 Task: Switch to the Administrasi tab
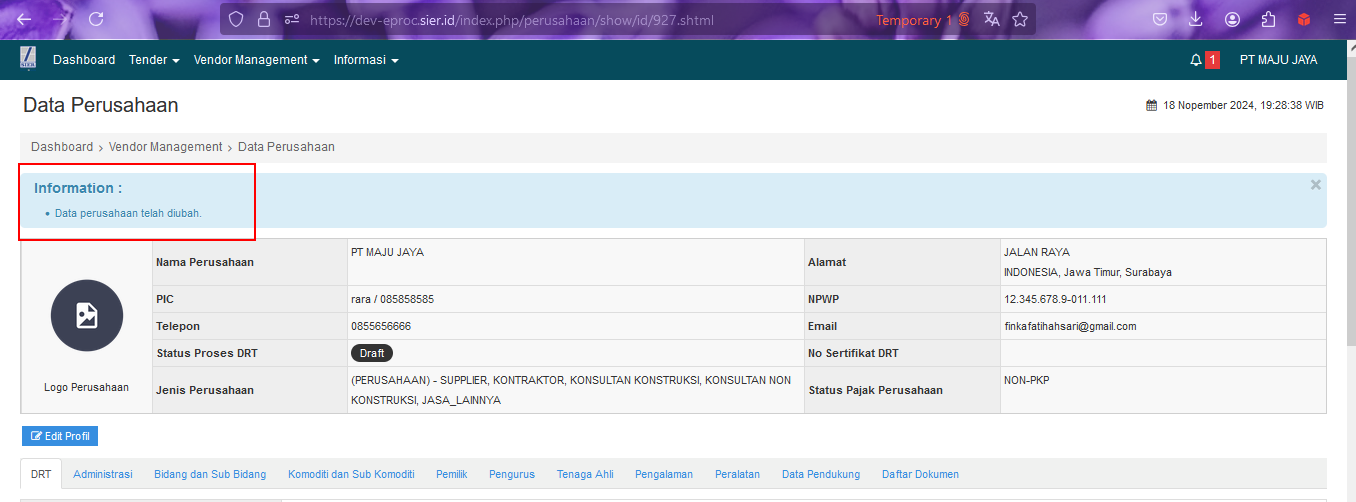(x=103, y=475)
